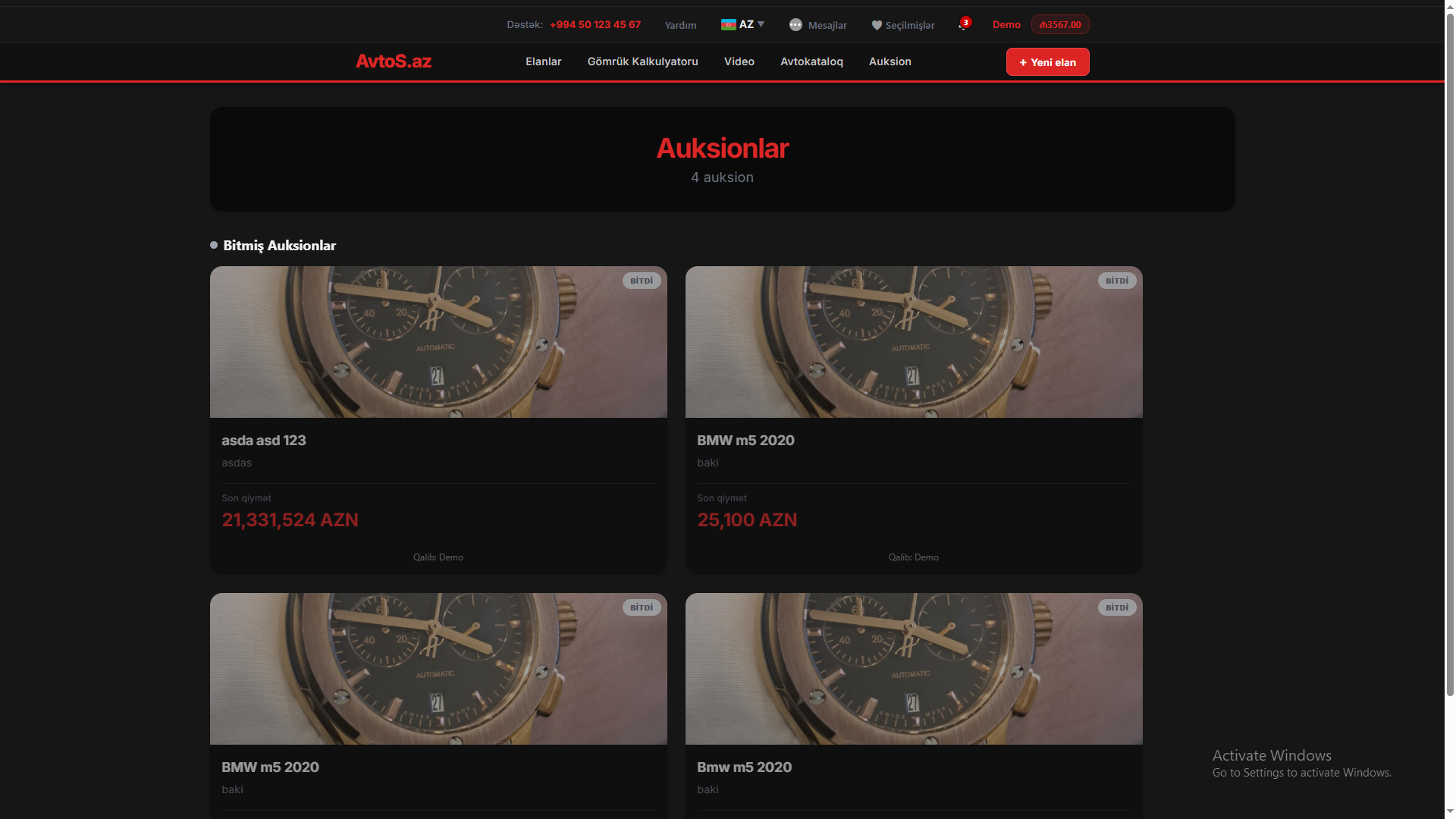Open the Mesajlar link text
The height and width of the screenshot is (819, 1456).
click(827, 25)
